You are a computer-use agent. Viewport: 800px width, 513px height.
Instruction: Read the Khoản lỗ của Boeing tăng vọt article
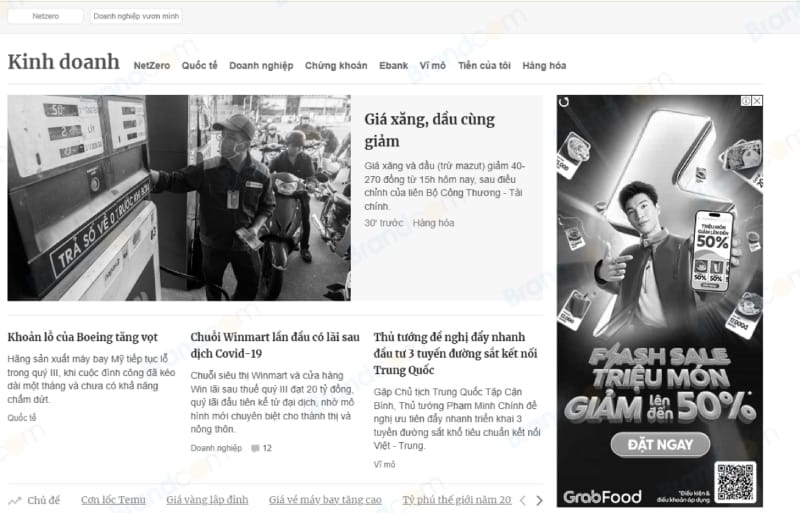(x=83, y=337)
